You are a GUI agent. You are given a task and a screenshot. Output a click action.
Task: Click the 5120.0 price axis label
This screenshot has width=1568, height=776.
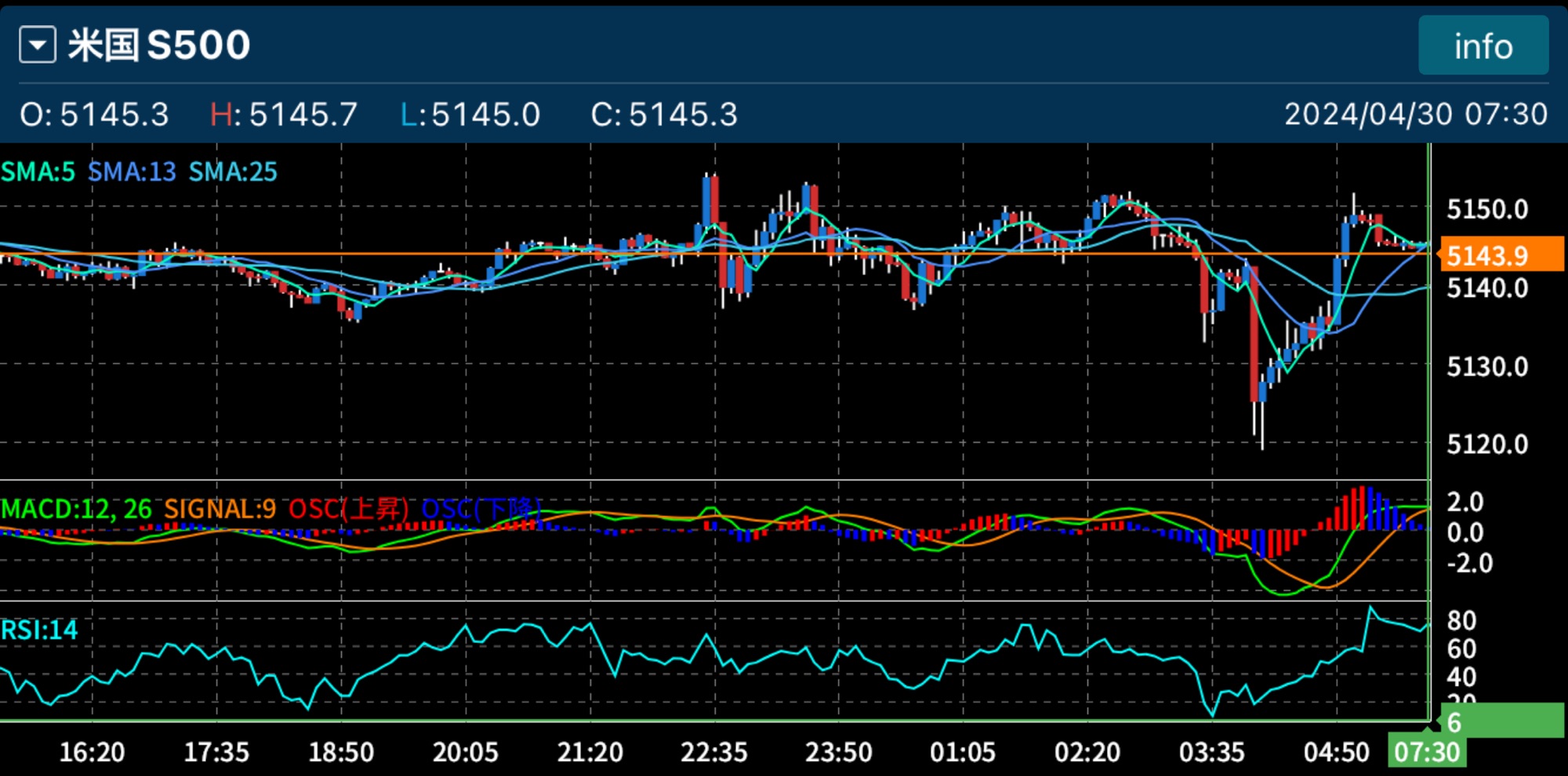tap(1487, 444)
